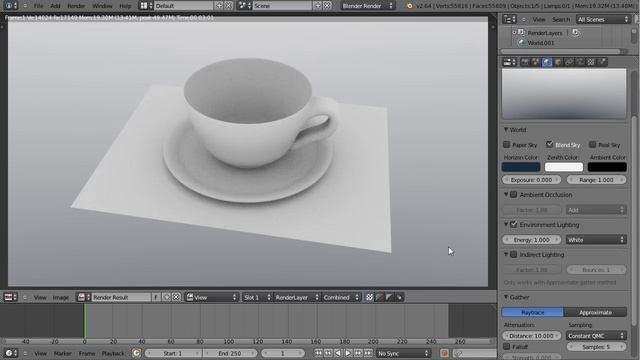Image resolution: width=640 pixels, height=360 pixels.
Task: Add a new scene
Action: pyautogui.click(x=318, y=6)
